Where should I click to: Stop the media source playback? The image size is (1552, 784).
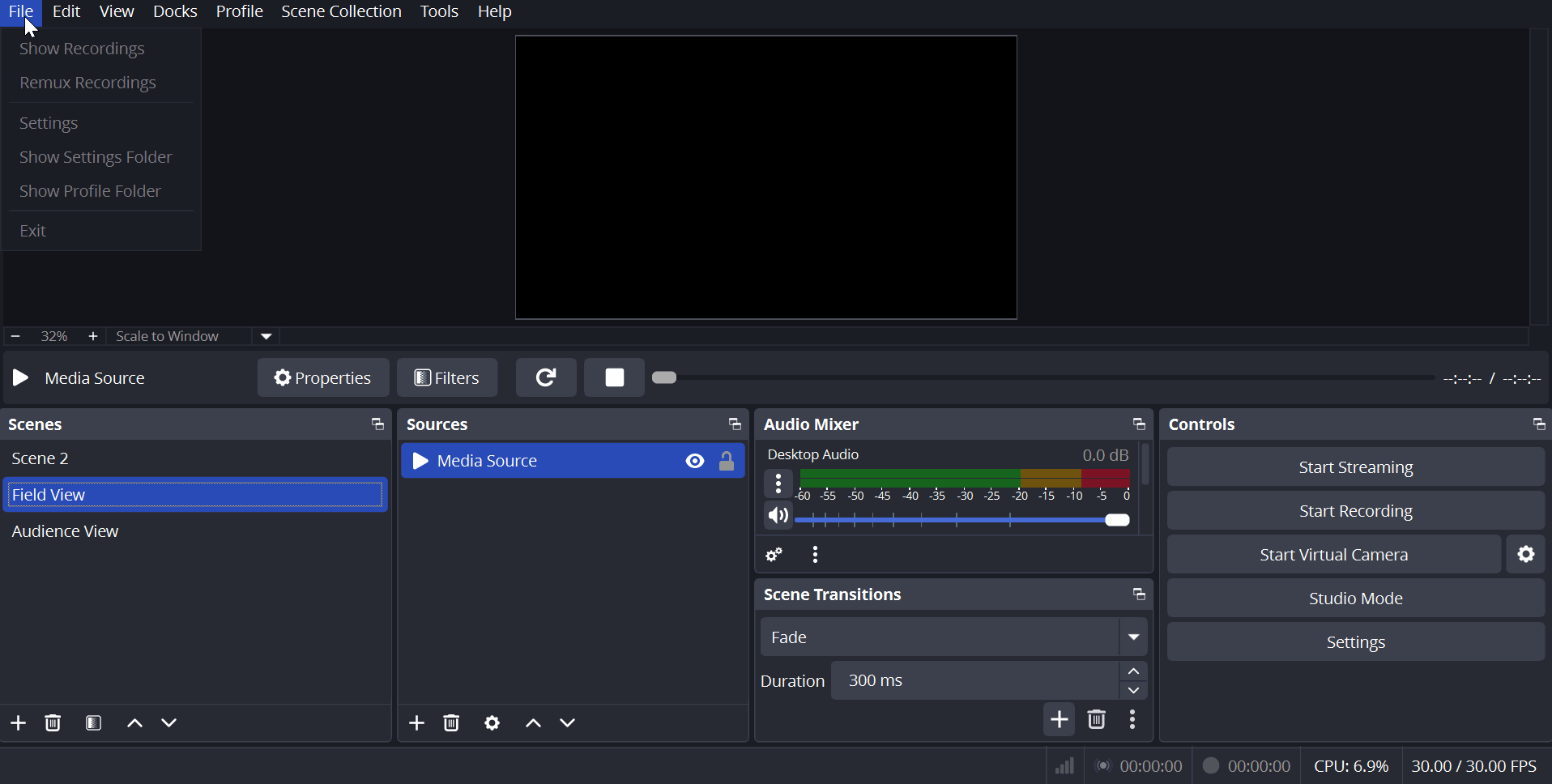click(614, 377)
